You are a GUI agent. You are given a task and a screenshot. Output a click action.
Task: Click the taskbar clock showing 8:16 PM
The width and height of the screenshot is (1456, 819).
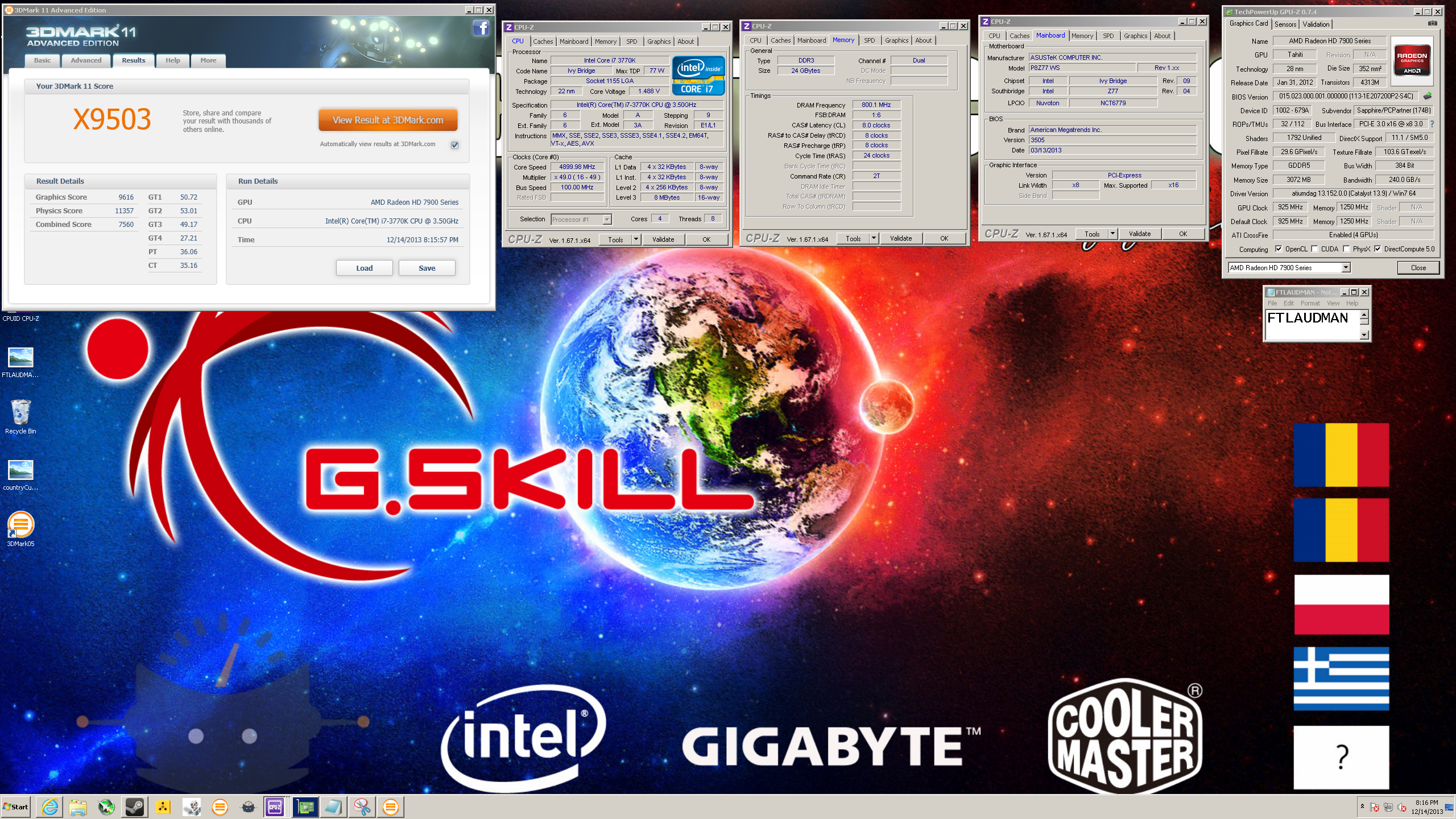[x=1426, y=806]
